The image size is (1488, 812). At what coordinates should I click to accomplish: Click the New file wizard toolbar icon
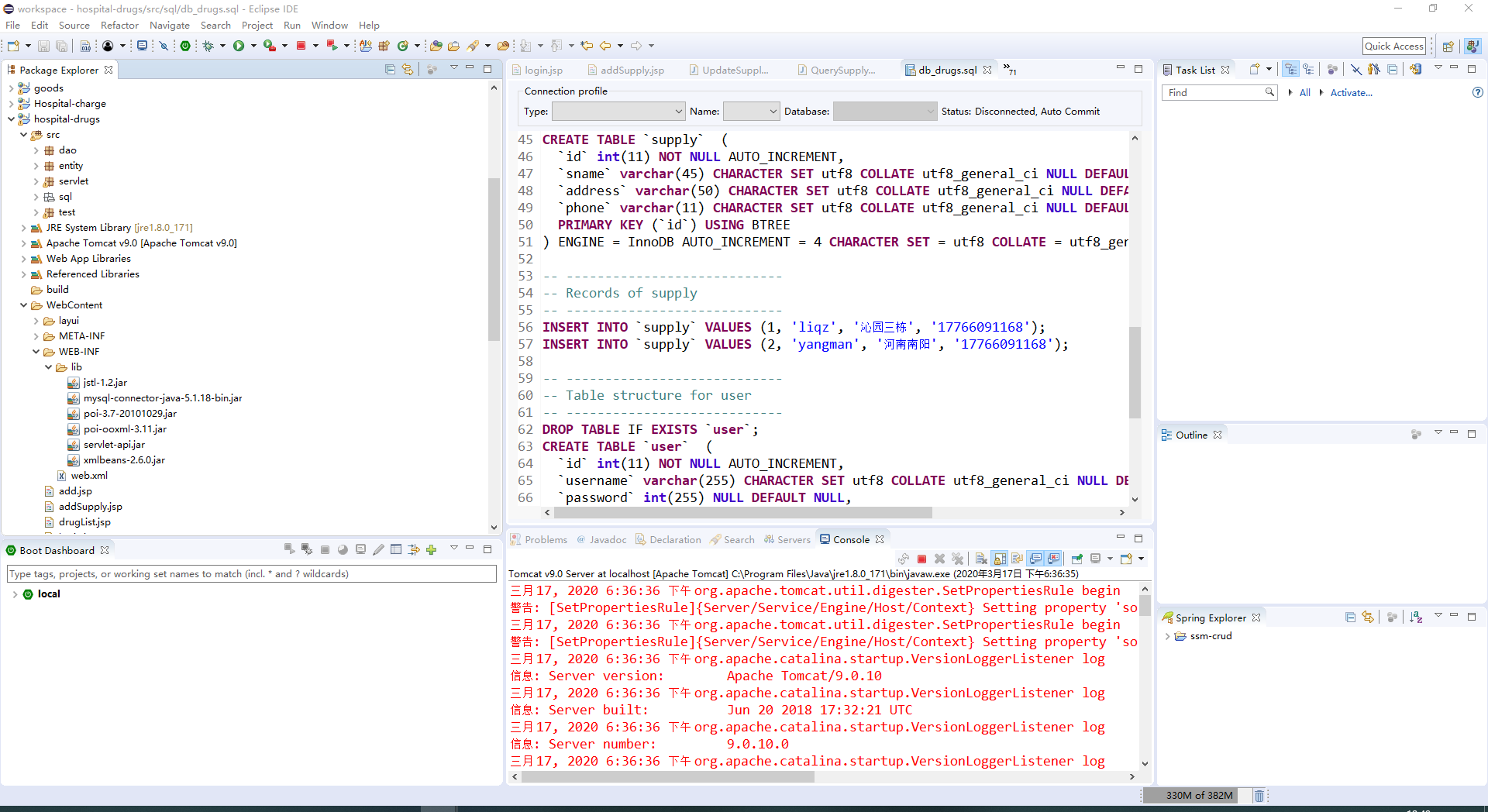13,46
